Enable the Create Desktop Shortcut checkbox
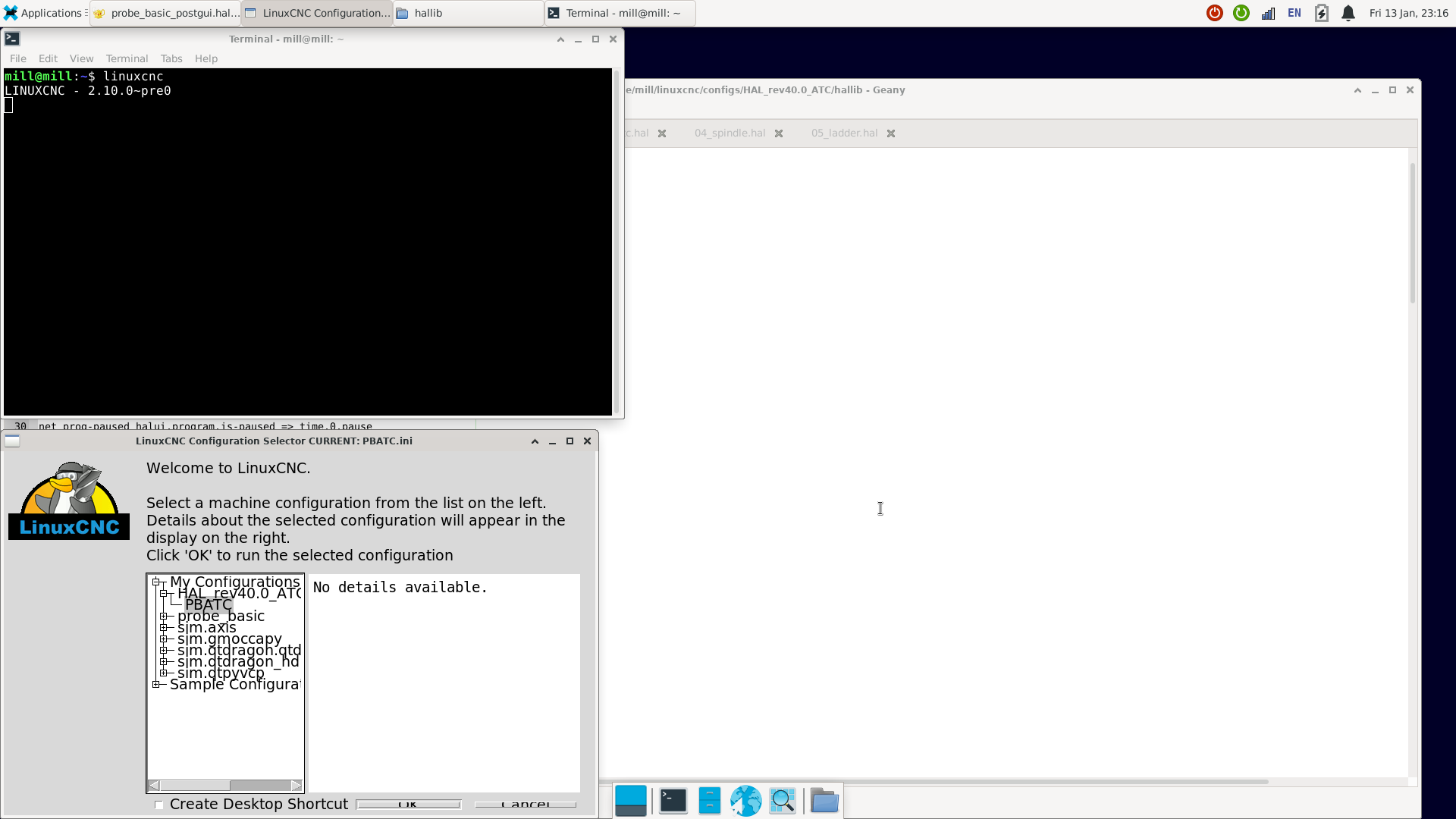This screenshot has width=1456, height=819. [158, 805]
